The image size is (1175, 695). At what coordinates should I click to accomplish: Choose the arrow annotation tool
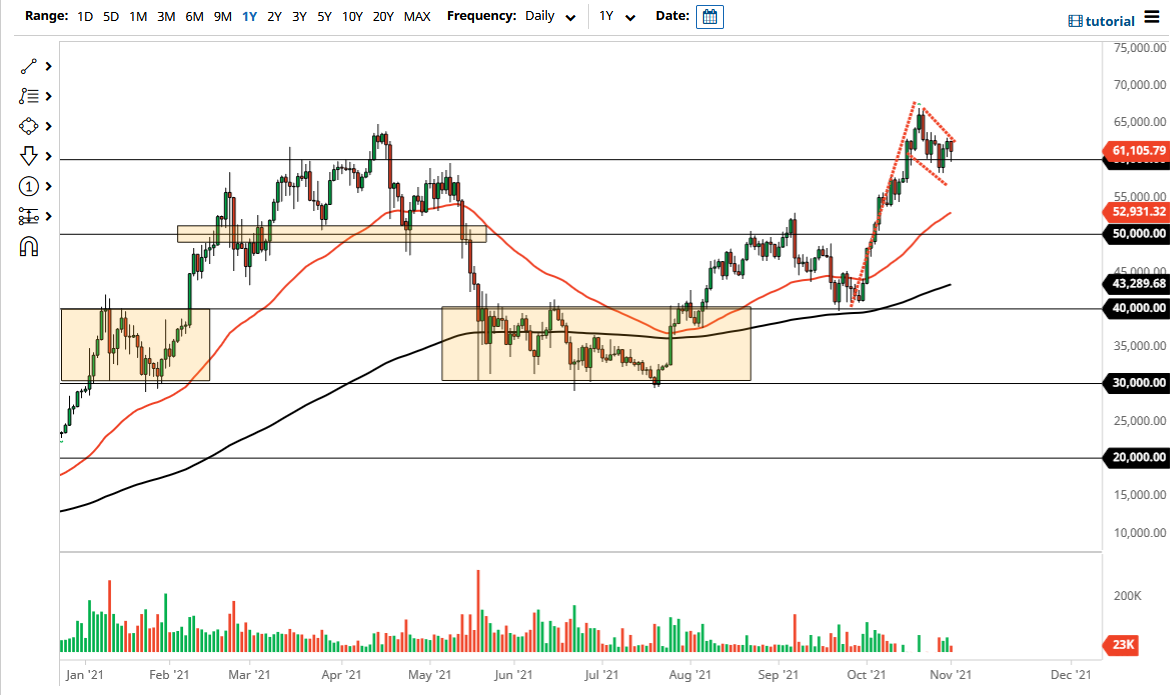coord(28,156)
